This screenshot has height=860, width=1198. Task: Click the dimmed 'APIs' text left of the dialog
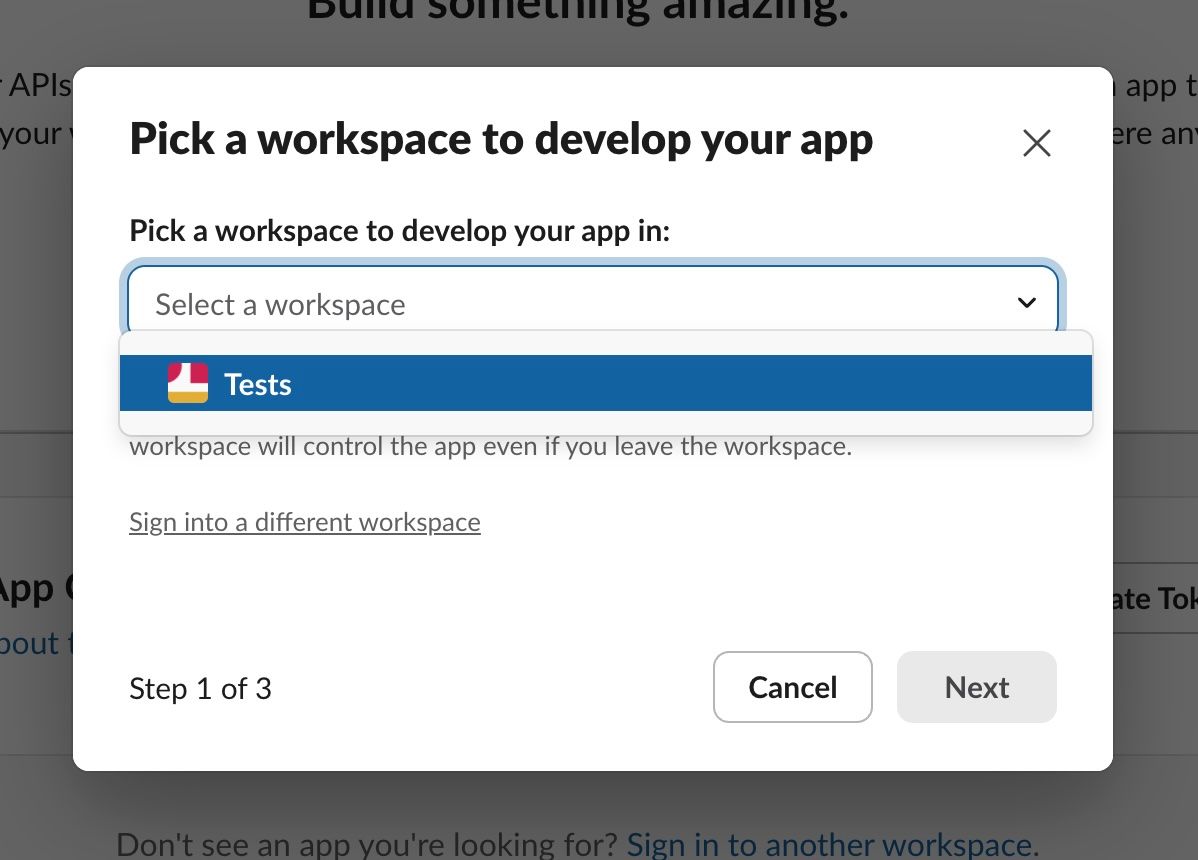pos(38,86)
